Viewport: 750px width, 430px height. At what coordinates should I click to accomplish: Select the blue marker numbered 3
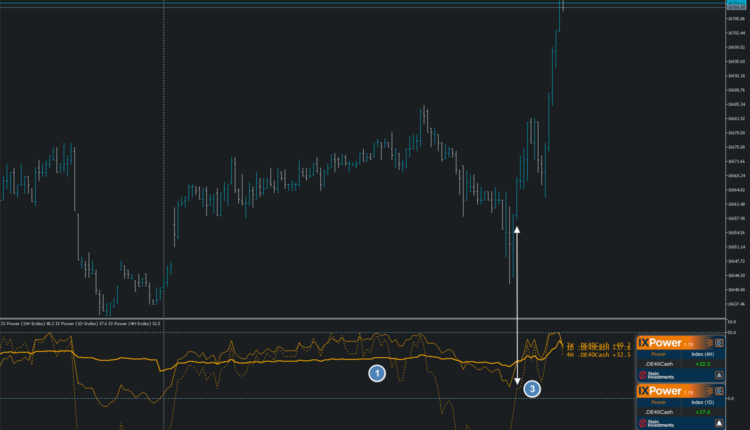point(532,388)
